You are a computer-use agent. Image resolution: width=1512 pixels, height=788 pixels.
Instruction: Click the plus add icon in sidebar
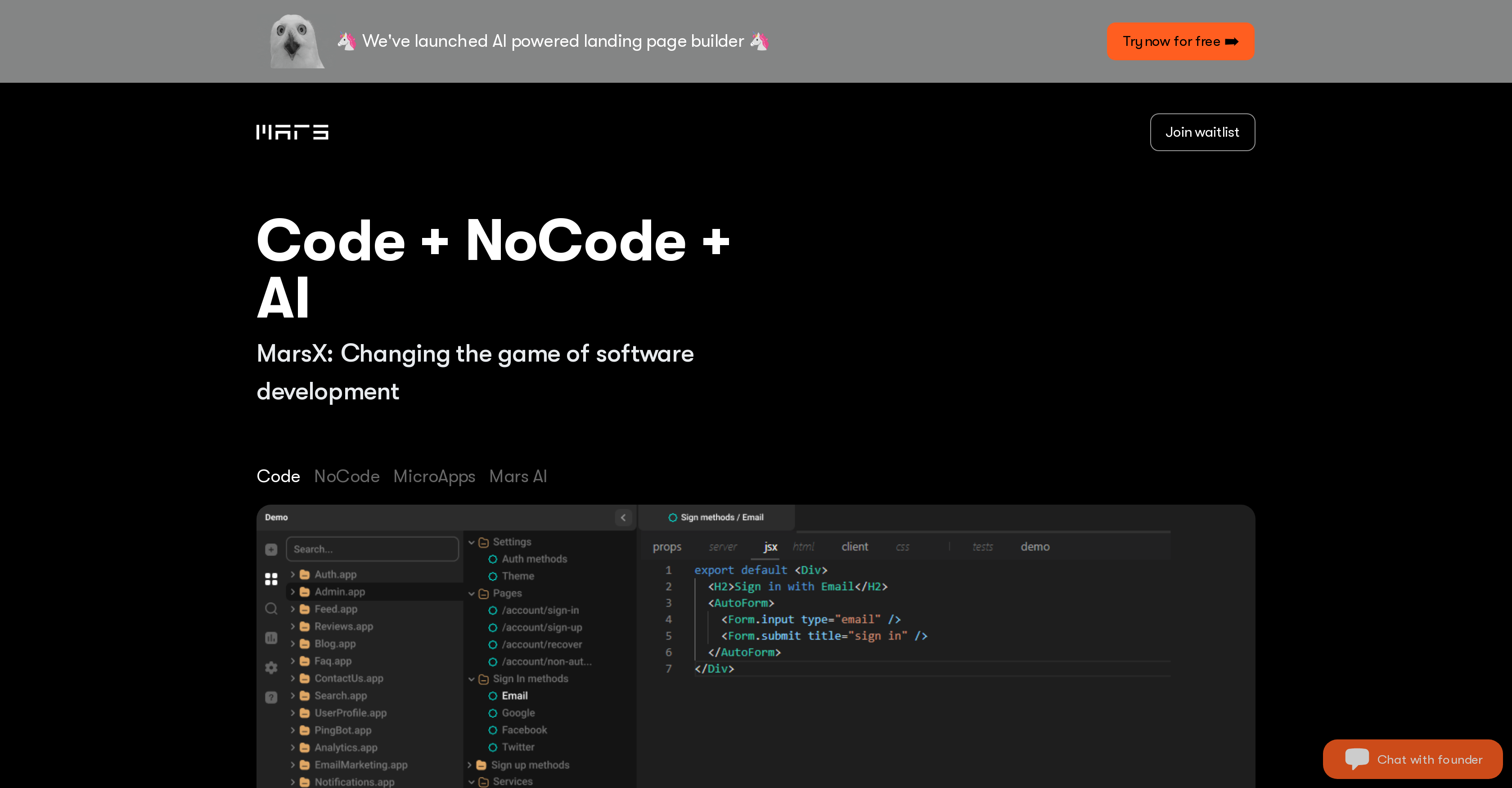(x=270, y=549)
